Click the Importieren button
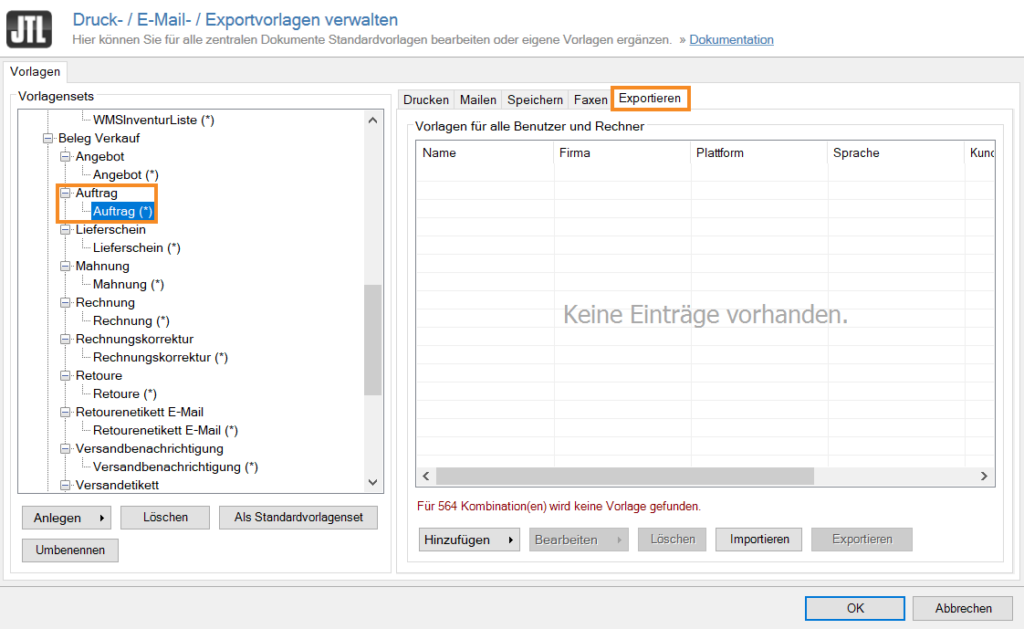Viewport: 1024px width, 629px height. [759, 540]
